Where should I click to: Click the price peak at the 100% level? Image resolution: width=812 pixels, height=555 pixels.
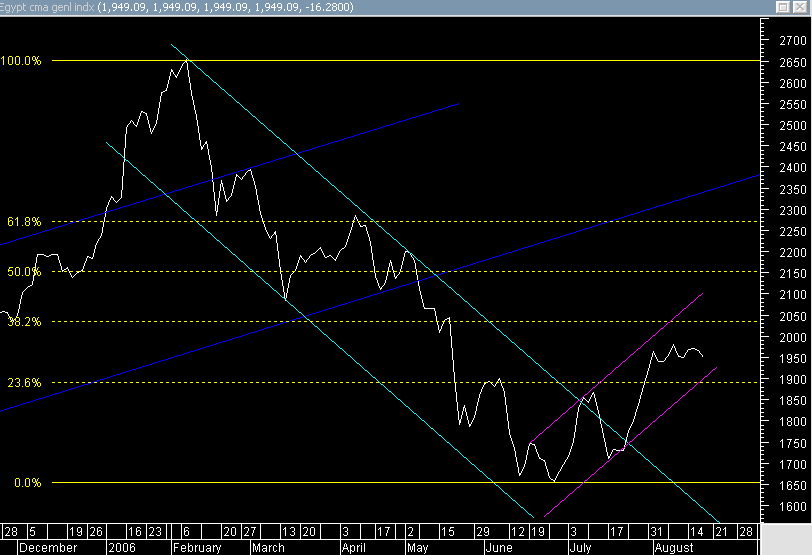pos(187,61)
